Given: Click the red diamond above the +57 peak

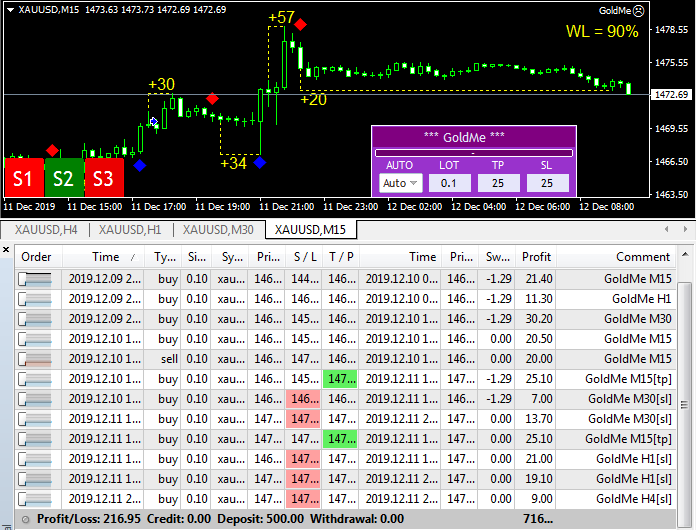Looking at the screenshot, I should click(301, 24).
